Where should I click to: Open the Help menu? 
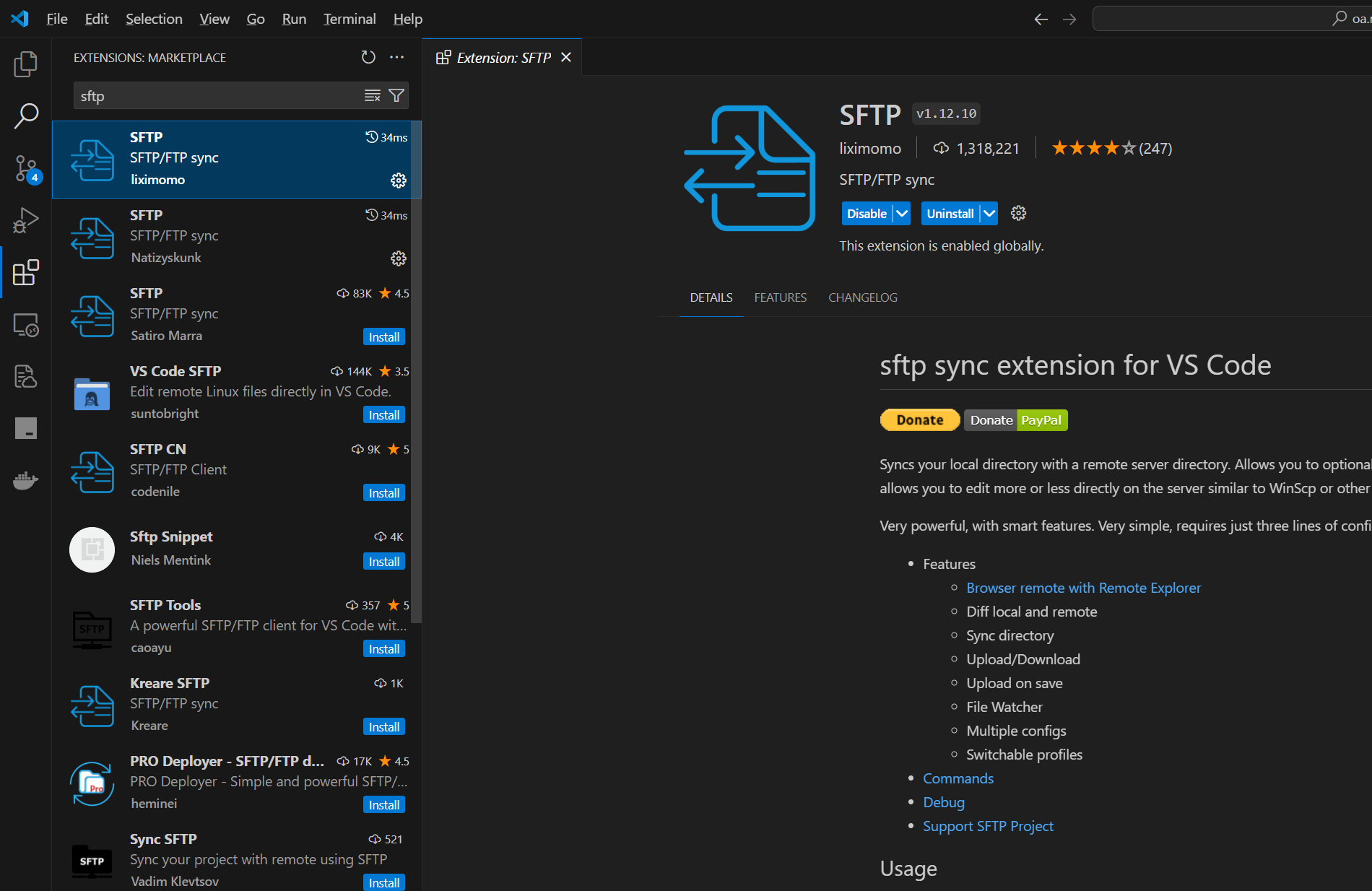[x=408, y=19]
